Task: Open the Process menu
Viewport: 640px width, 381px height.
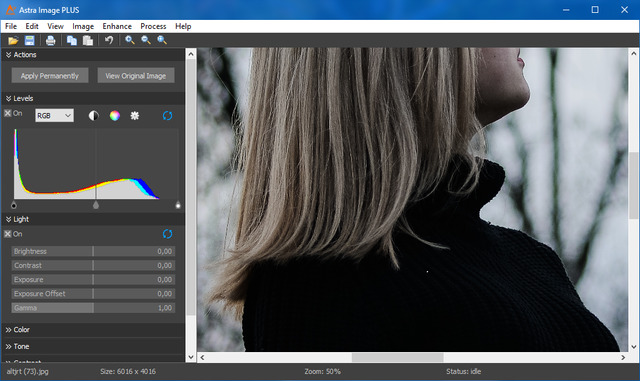Action: (x=153, y=26)
